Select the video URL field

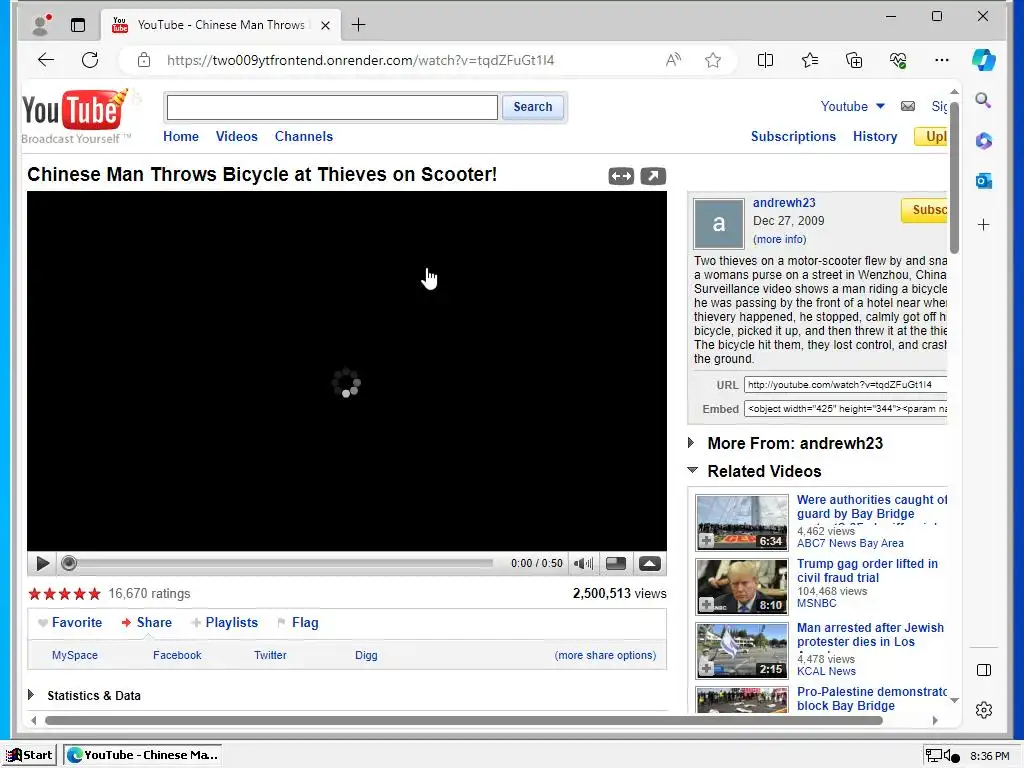click(x=845, y=385)
